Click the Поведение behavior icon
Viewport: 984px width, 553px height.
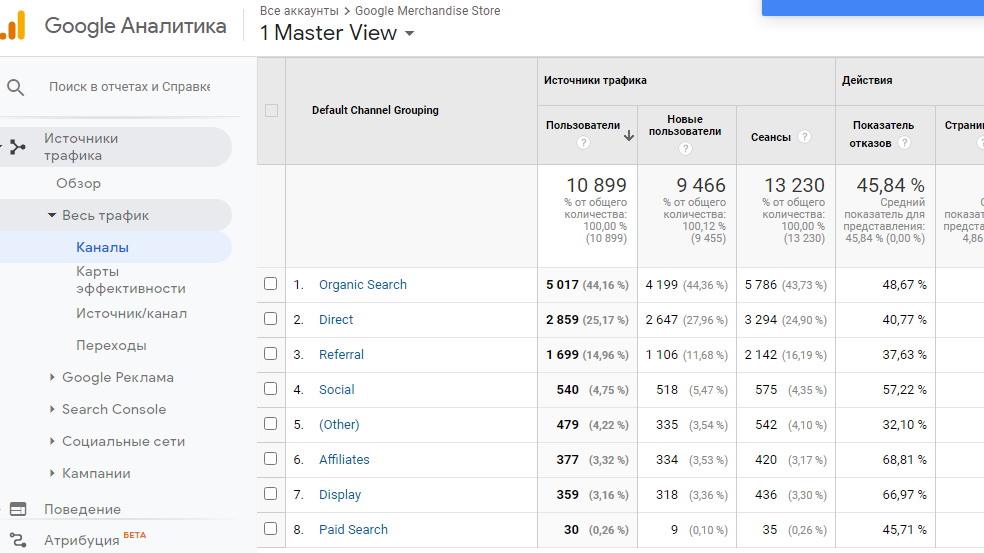[x=18, y=509]
